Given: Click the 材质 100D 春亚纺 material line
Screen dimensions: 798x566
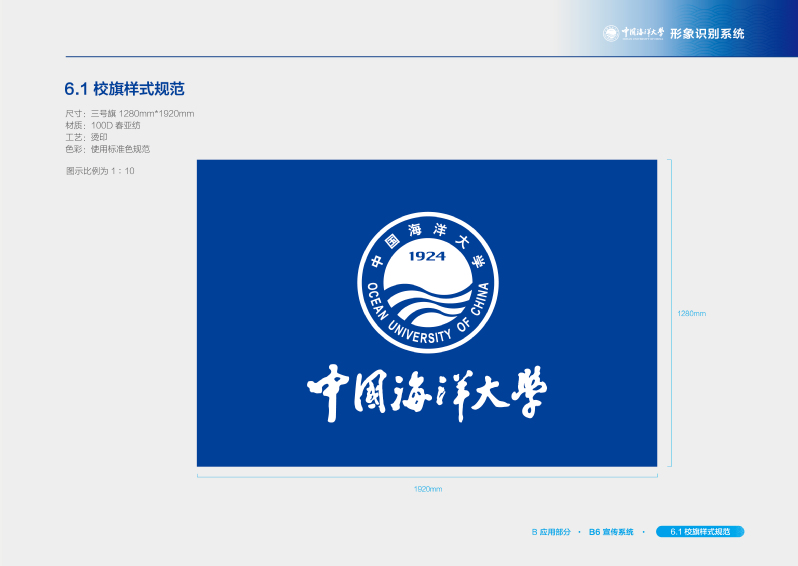Looking at the screenshot, I should click(103, 125).
